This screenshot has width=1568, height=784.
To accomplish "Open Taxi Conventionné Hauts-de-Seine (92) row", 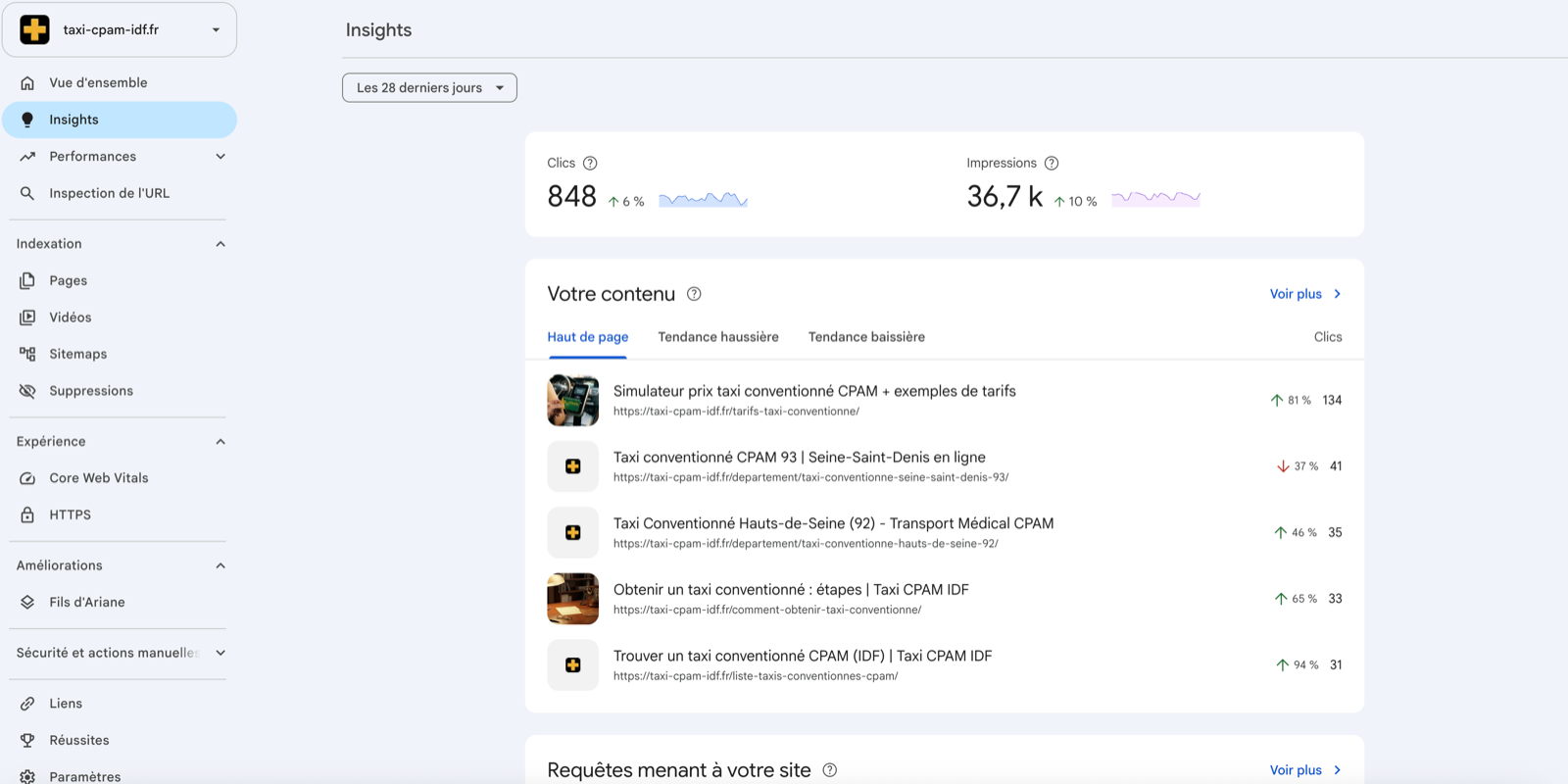I will click(945, 532).
